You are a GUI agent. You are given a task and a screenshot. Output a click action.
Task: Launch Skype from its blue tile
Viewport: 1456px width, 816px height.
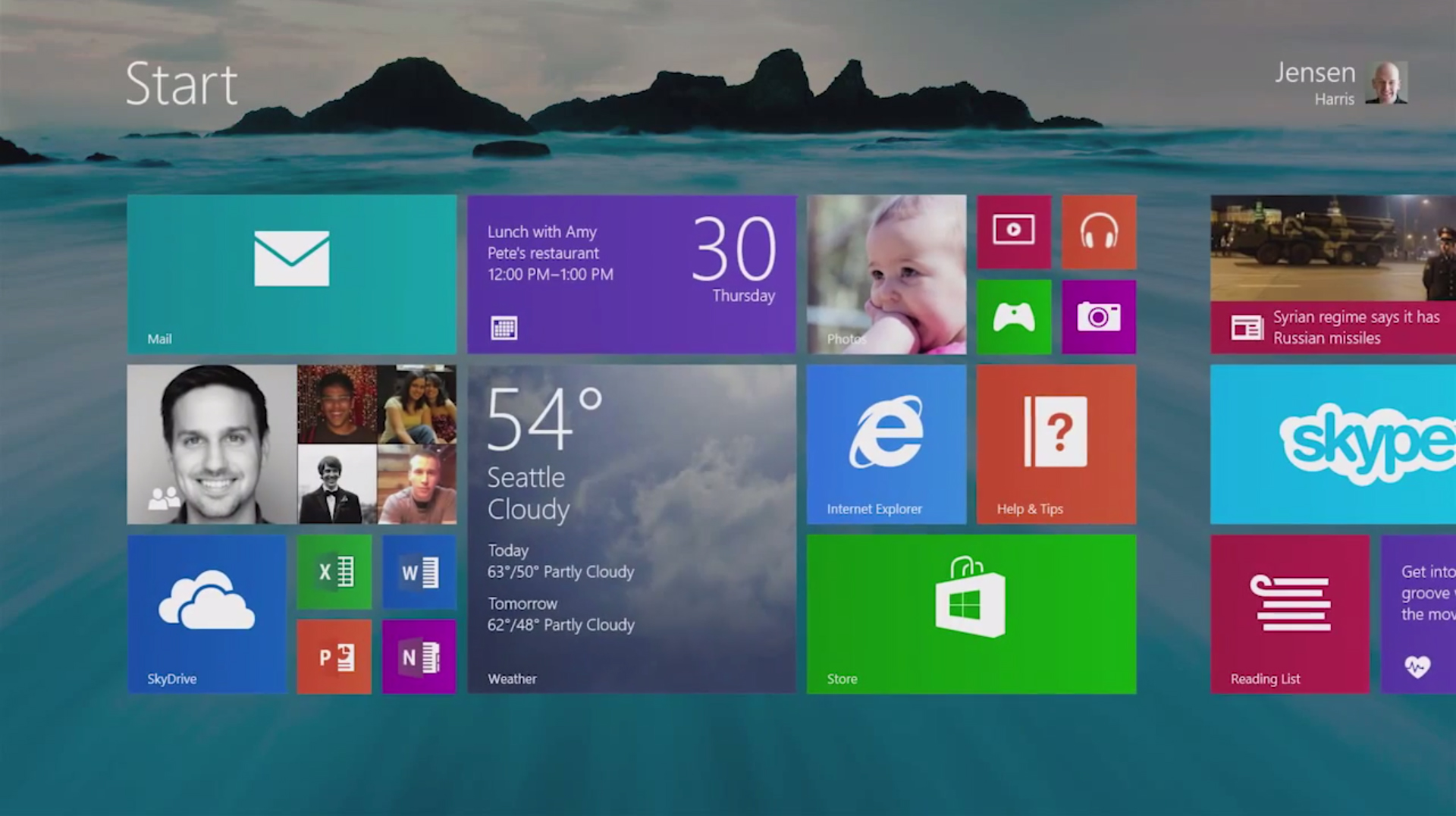(x=1333, y=444)
